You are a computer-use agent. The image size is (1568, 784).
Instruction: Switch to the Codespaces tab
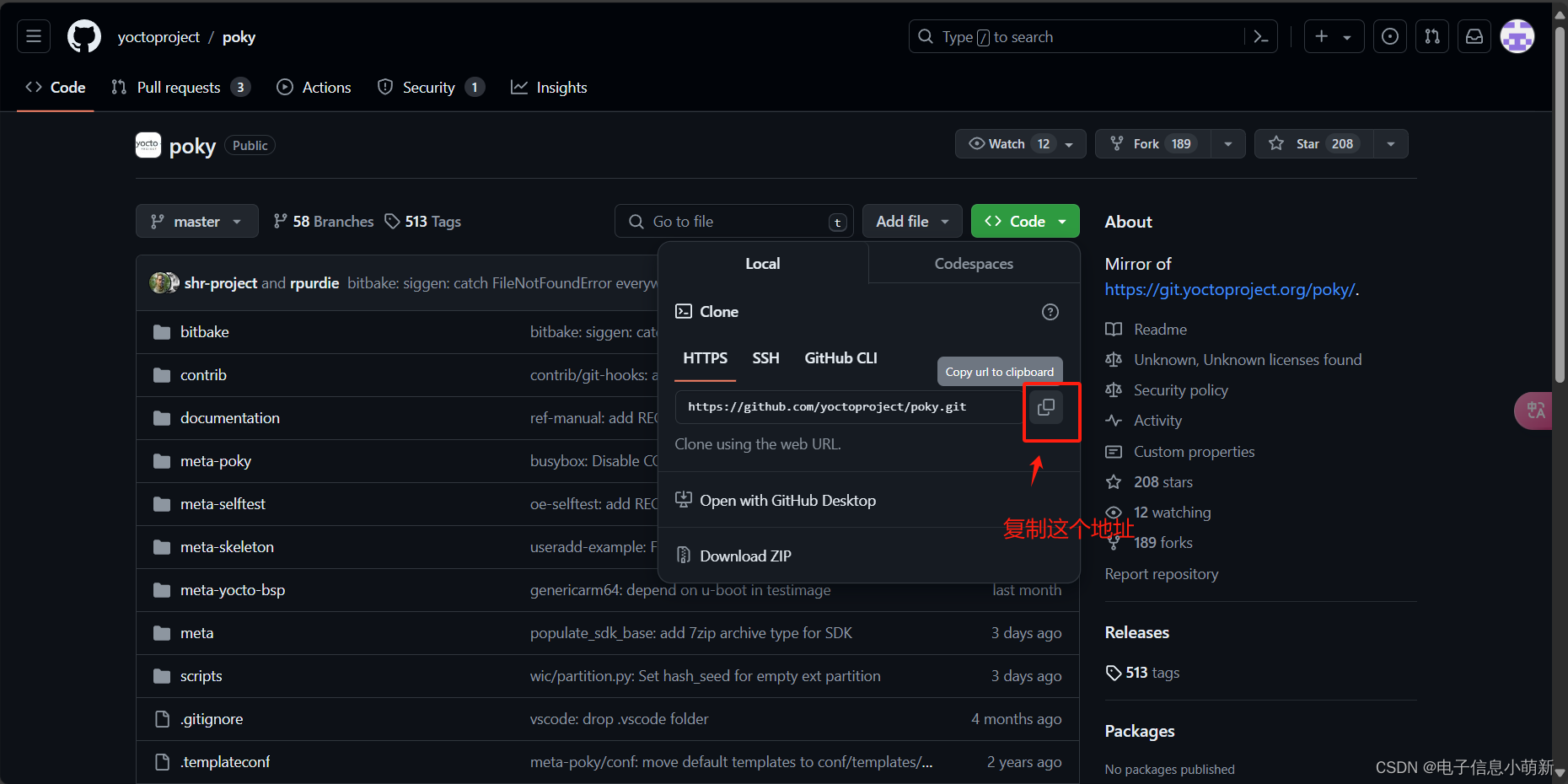(974, 264)
